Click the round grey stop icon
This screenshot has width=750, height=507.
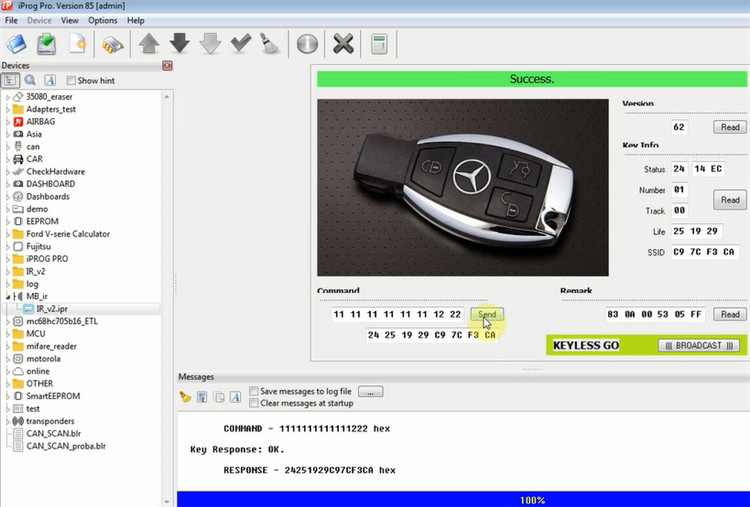307,44
